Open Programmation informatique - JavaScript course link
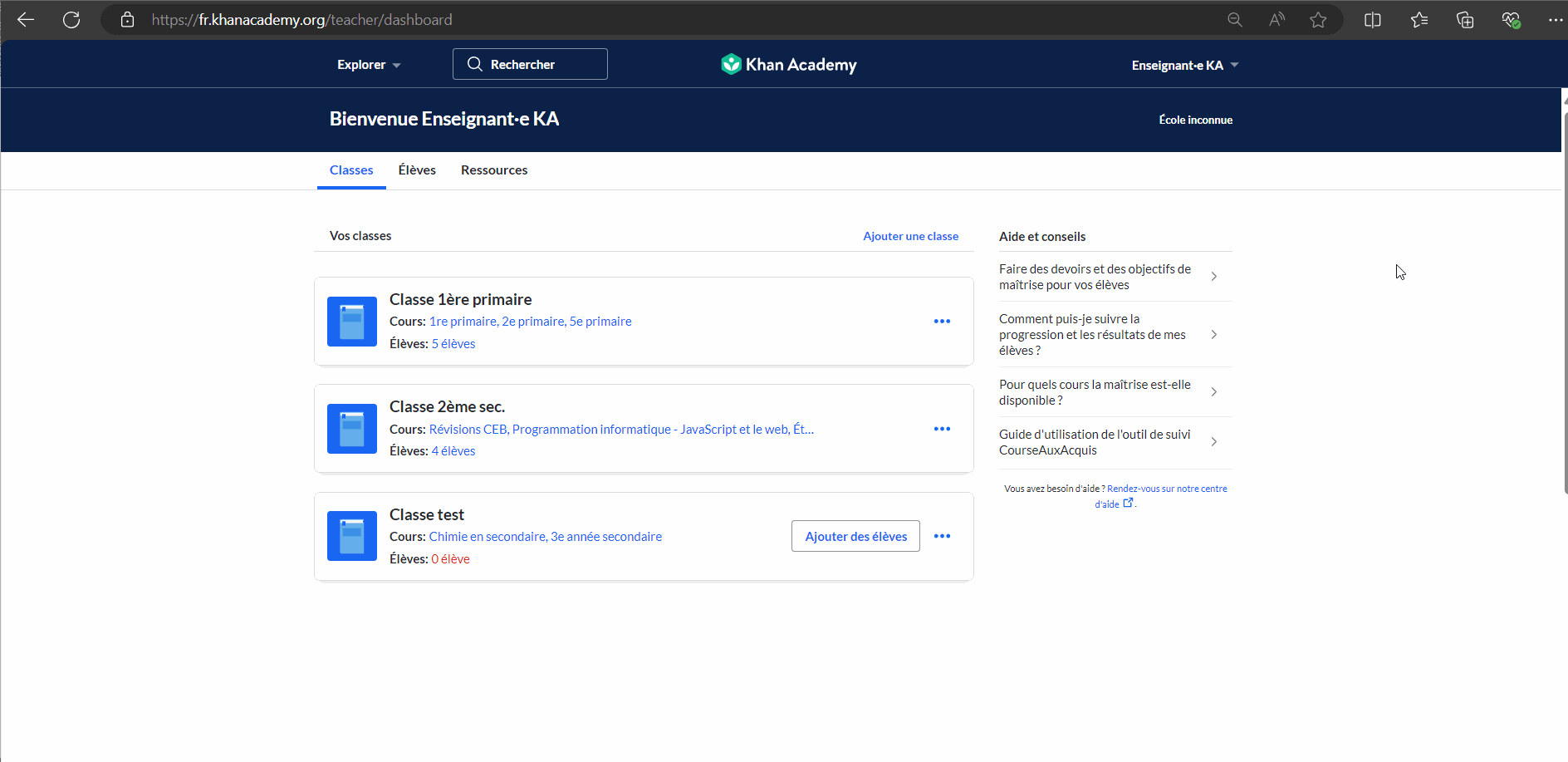The height and width of the screenshot is (762, 1568). pyautogui.click(x=650, y=430)
